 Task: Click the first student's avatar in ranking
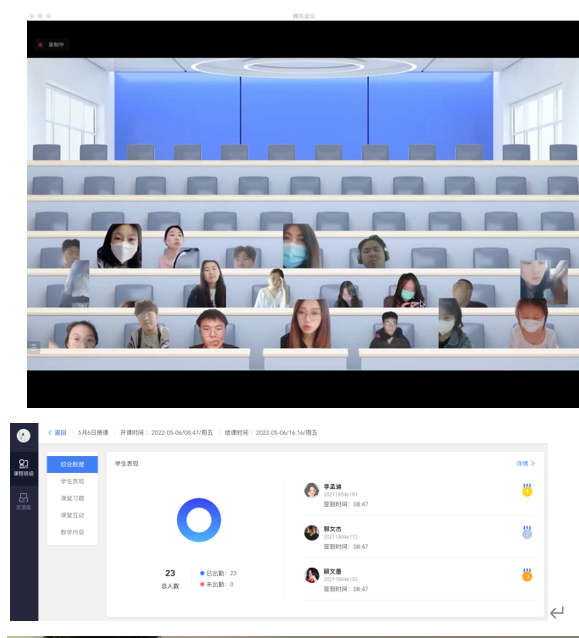pyautogui.click(x=312, y=490)
